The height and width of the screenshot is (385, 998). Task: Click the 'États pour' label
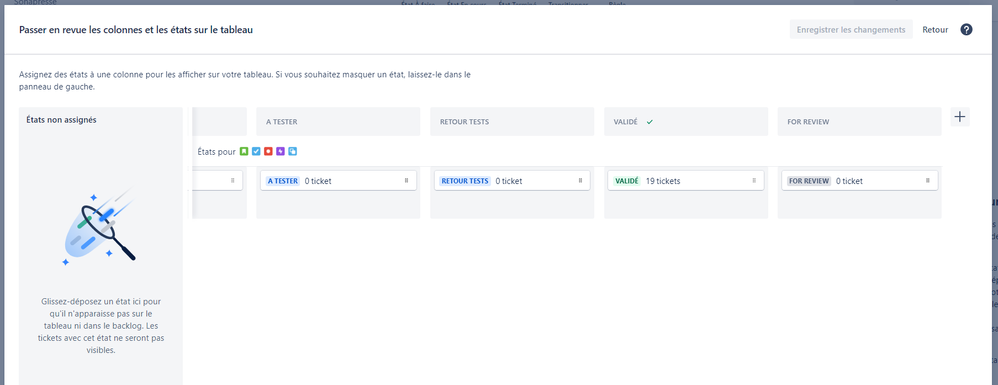216,152
